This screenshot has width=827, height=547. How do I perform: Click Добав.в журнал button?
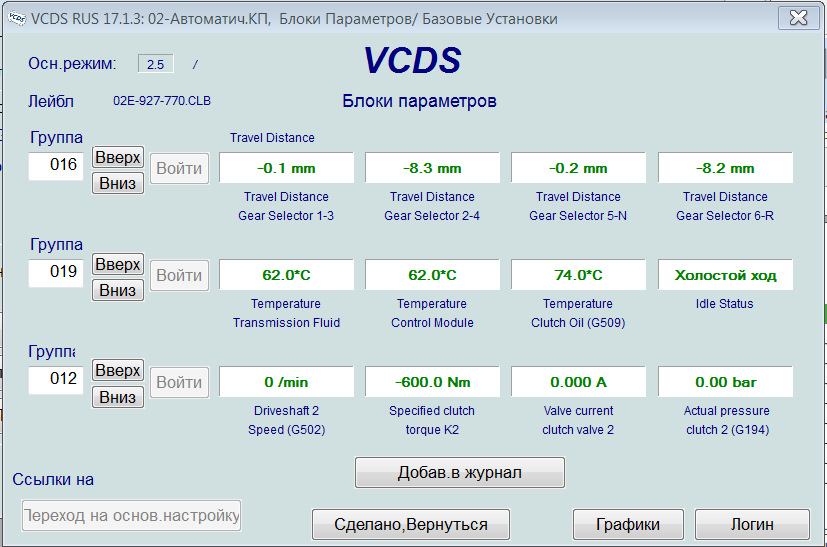pyautogui.click(x=460, y=473)
